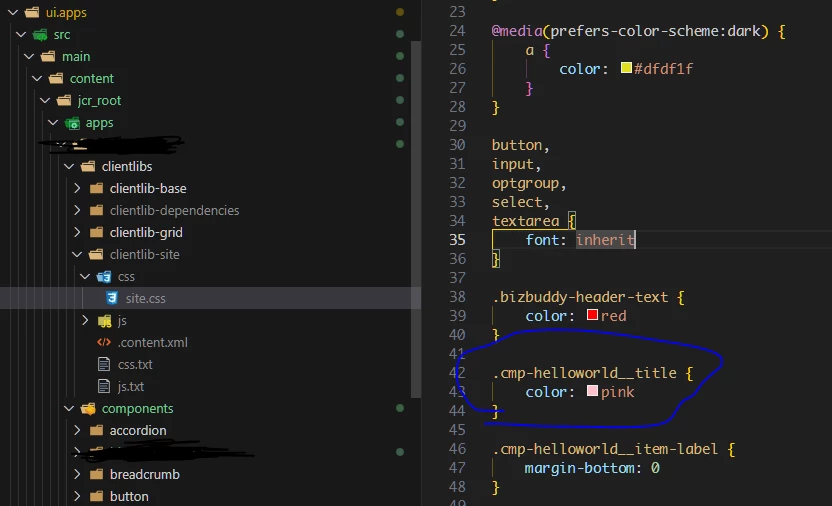This screenshot has width=832, height=506.
Task: Click the text file icon of css.txt
Action: tap(104, 364)
